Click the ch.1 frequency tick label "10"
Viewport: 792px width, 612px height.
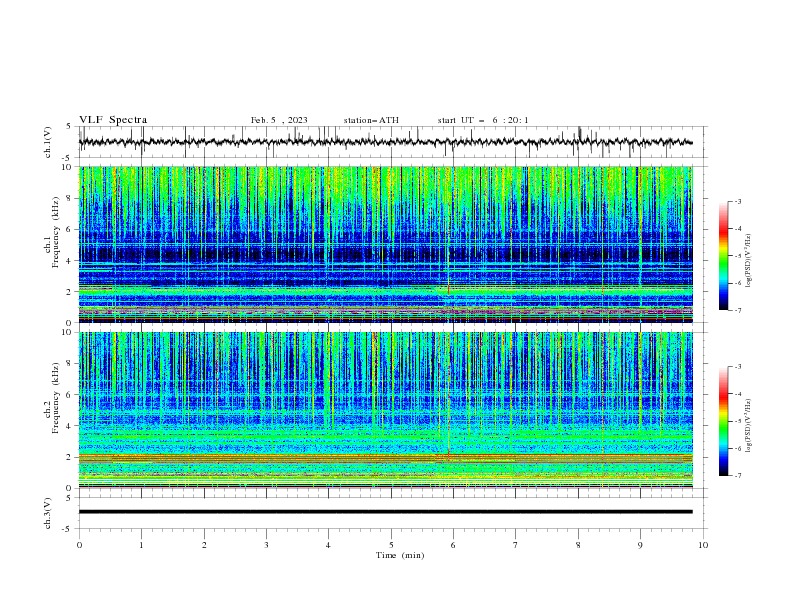pyautogui.click(x=67, y=167)
